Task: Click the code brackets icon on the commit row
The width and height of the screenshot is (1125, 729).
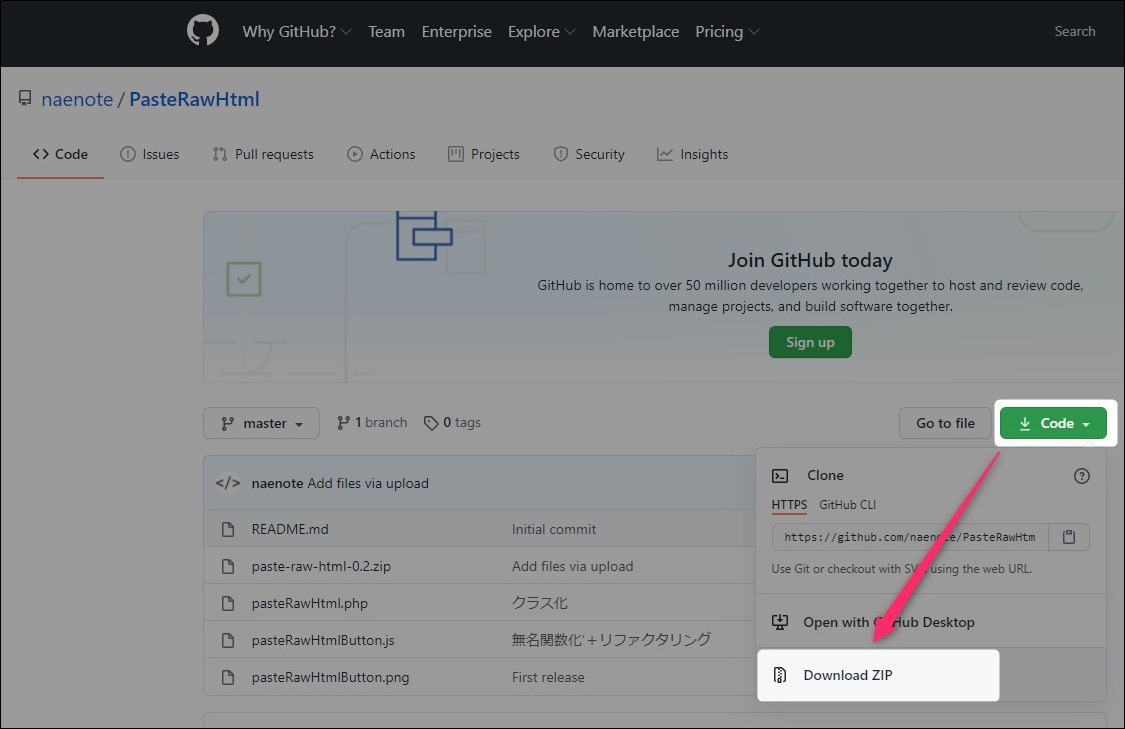Action: [x=227, y=482]
